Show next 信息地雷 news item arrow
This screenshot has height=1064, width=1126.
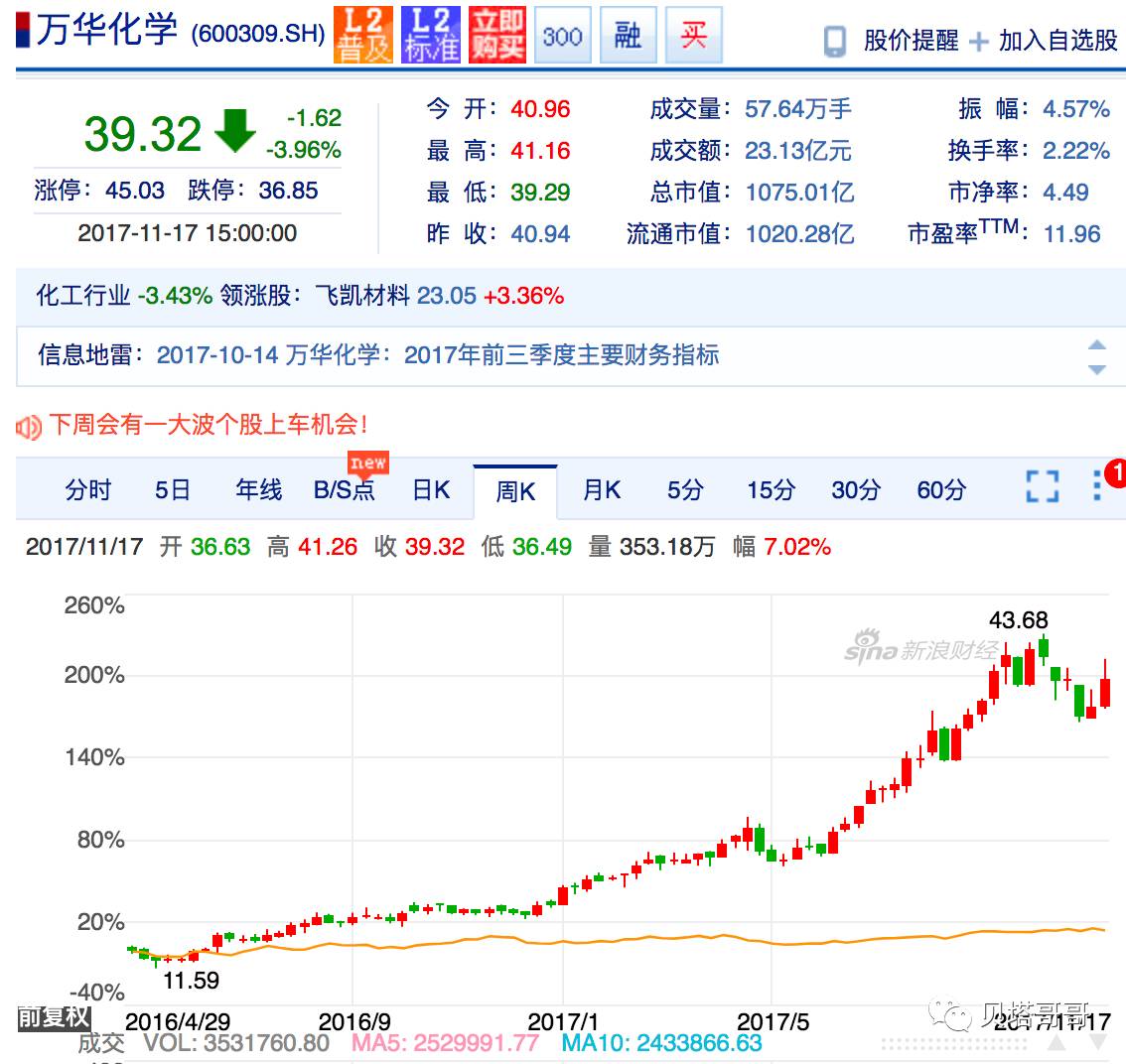(1096, 369)
